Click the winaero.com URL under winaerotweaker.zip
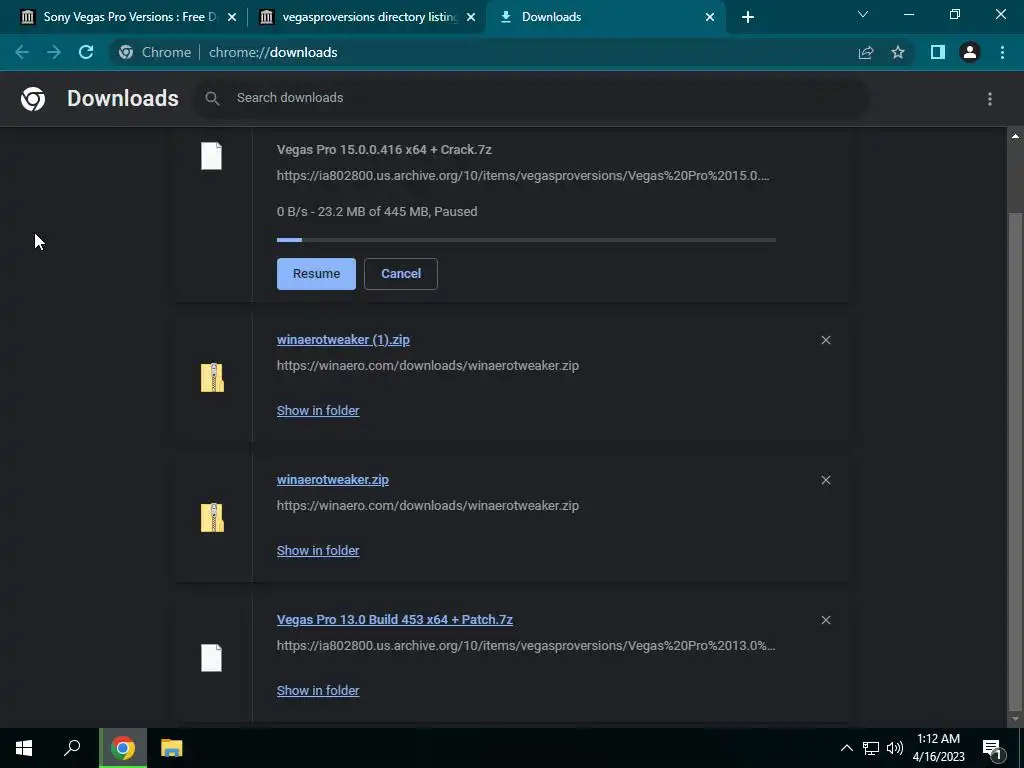 point(428,505)
